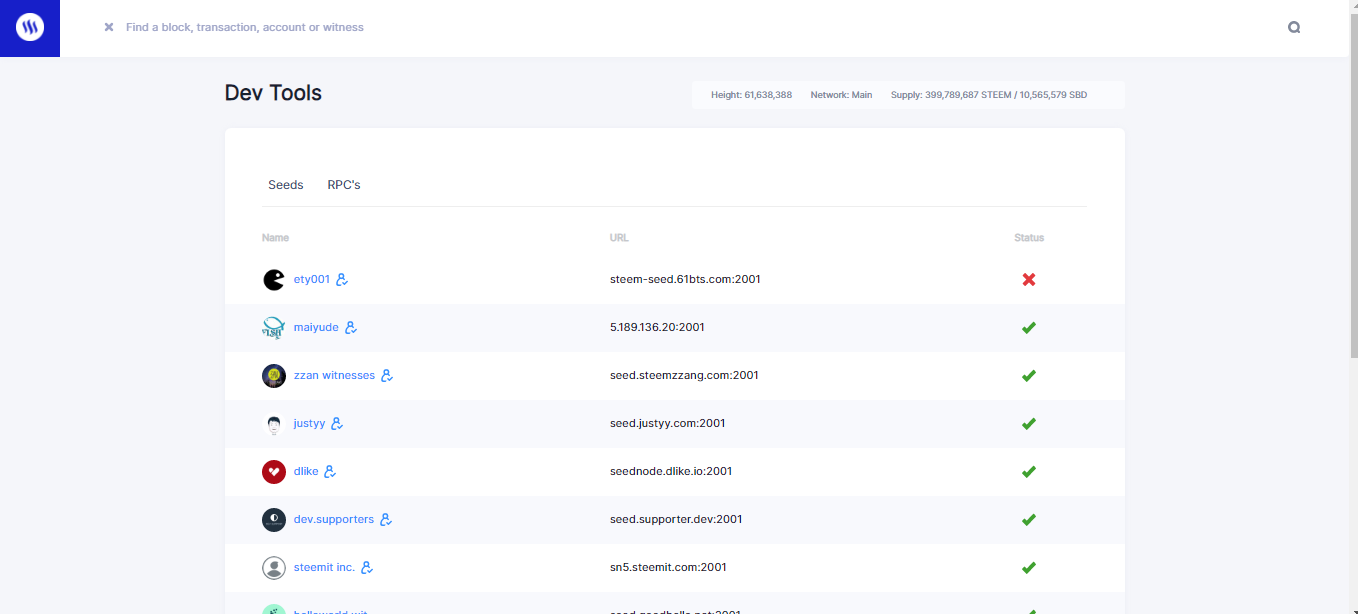Open justyy account link
Viewport: 1358px width, 614px height.
click(310, 424)
